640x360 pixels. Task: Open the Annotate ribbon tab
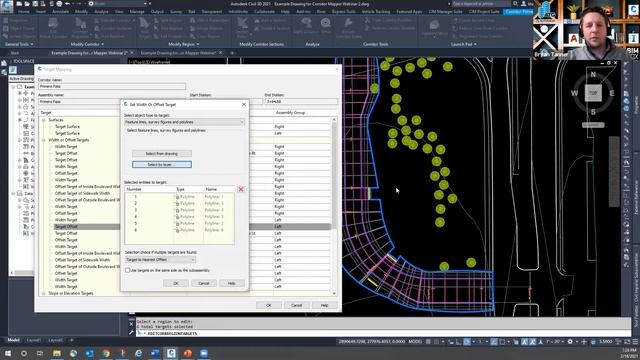click(x=60, y=11)
